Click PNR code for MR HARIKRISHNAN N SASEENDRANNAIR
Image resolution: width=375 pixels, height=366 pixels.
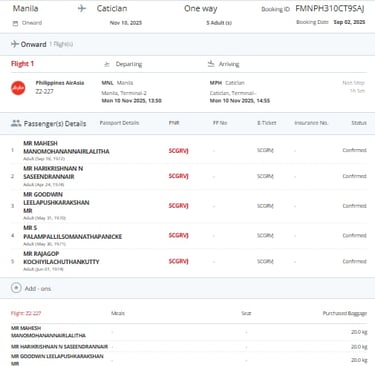pos(178,176)
